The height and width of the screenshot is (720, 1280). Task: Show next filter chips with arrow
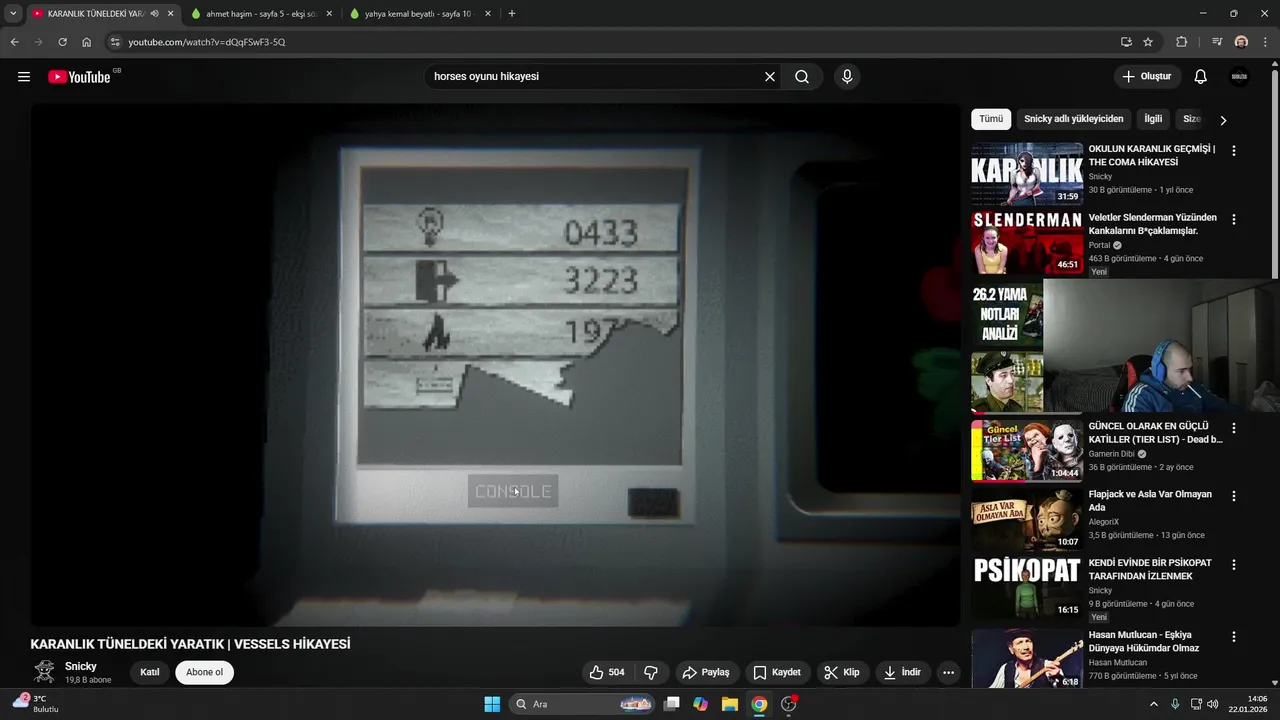(1222, 120)
